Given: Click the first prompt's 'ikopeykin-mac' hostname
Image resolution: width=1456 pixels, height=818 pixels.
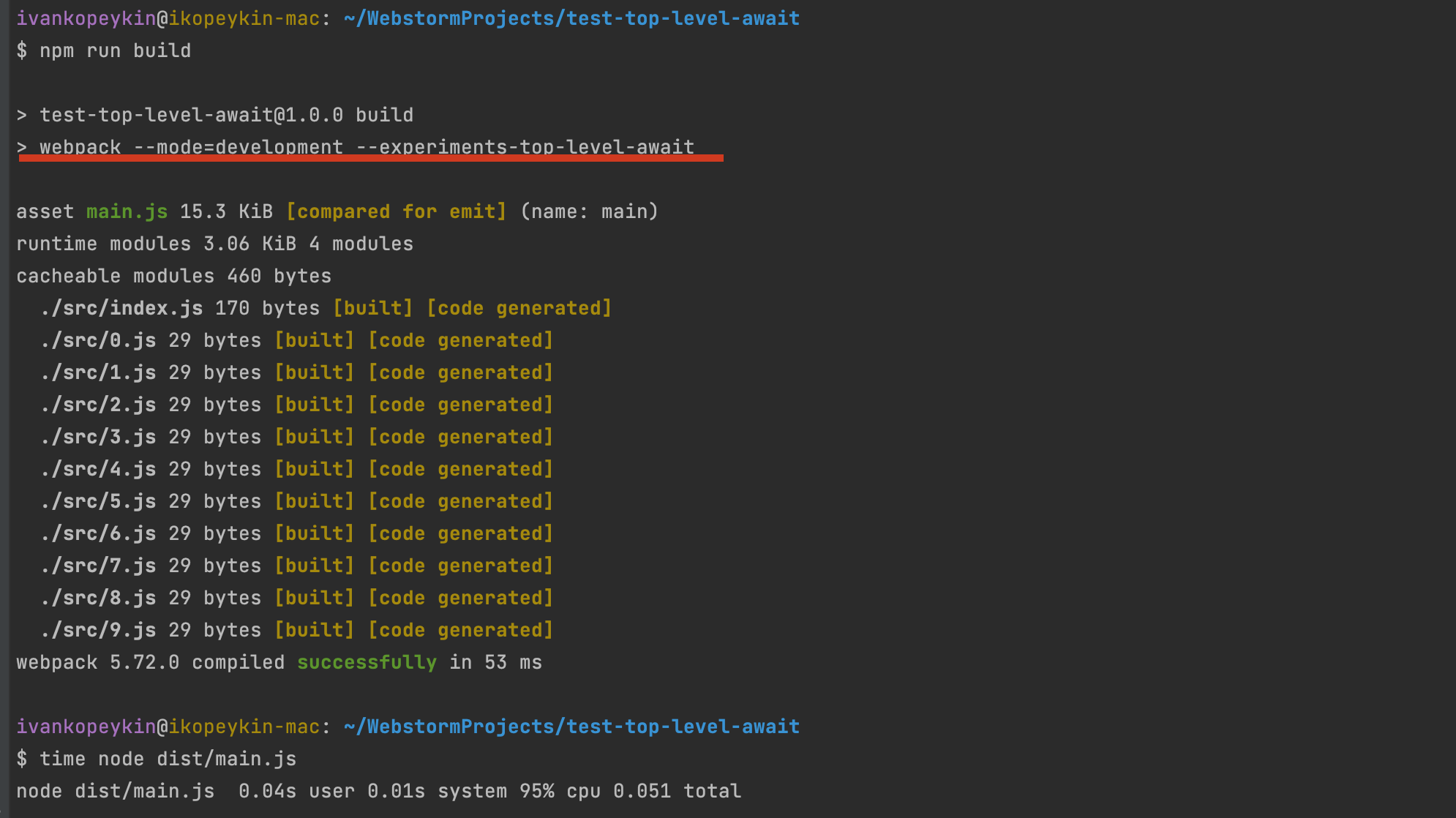Looking at the screenshot, I should pos(244,18).
